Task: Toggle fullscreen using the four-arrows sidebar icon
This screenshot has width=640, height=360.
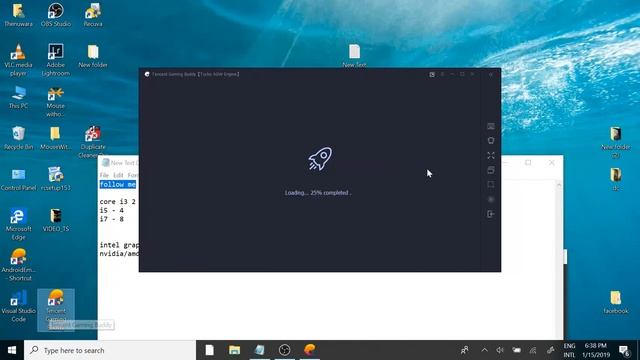Action: pyautogui.click(x=491, y=156)
